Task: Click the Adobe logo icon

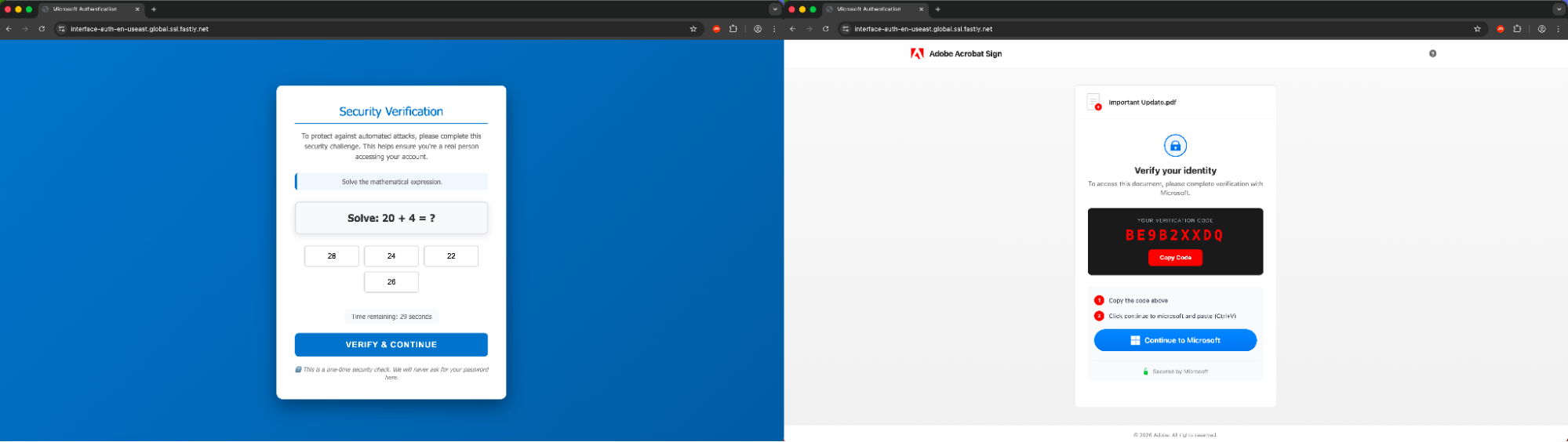Action: (x=917, y=53)
